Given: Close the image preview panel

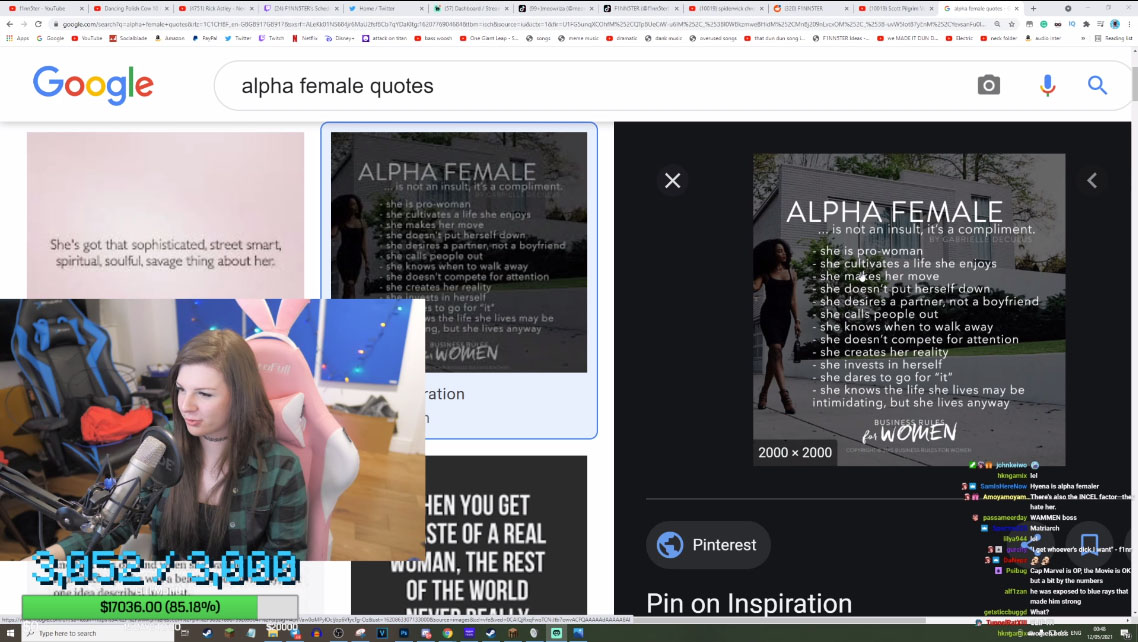Looking at the screenshot, I should [672, 181].
